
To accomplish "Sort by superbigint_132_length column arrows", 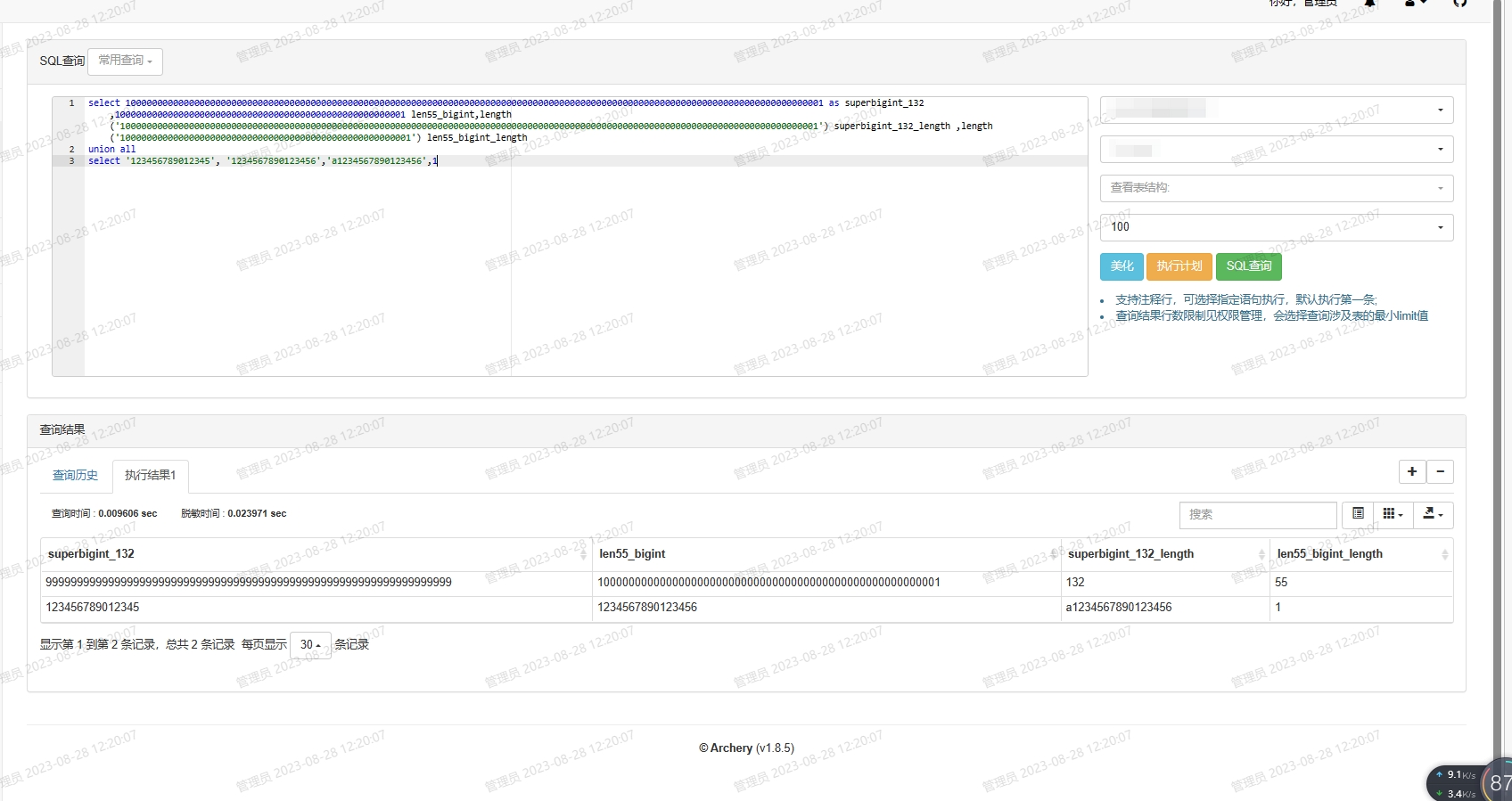I will 1261,554.
